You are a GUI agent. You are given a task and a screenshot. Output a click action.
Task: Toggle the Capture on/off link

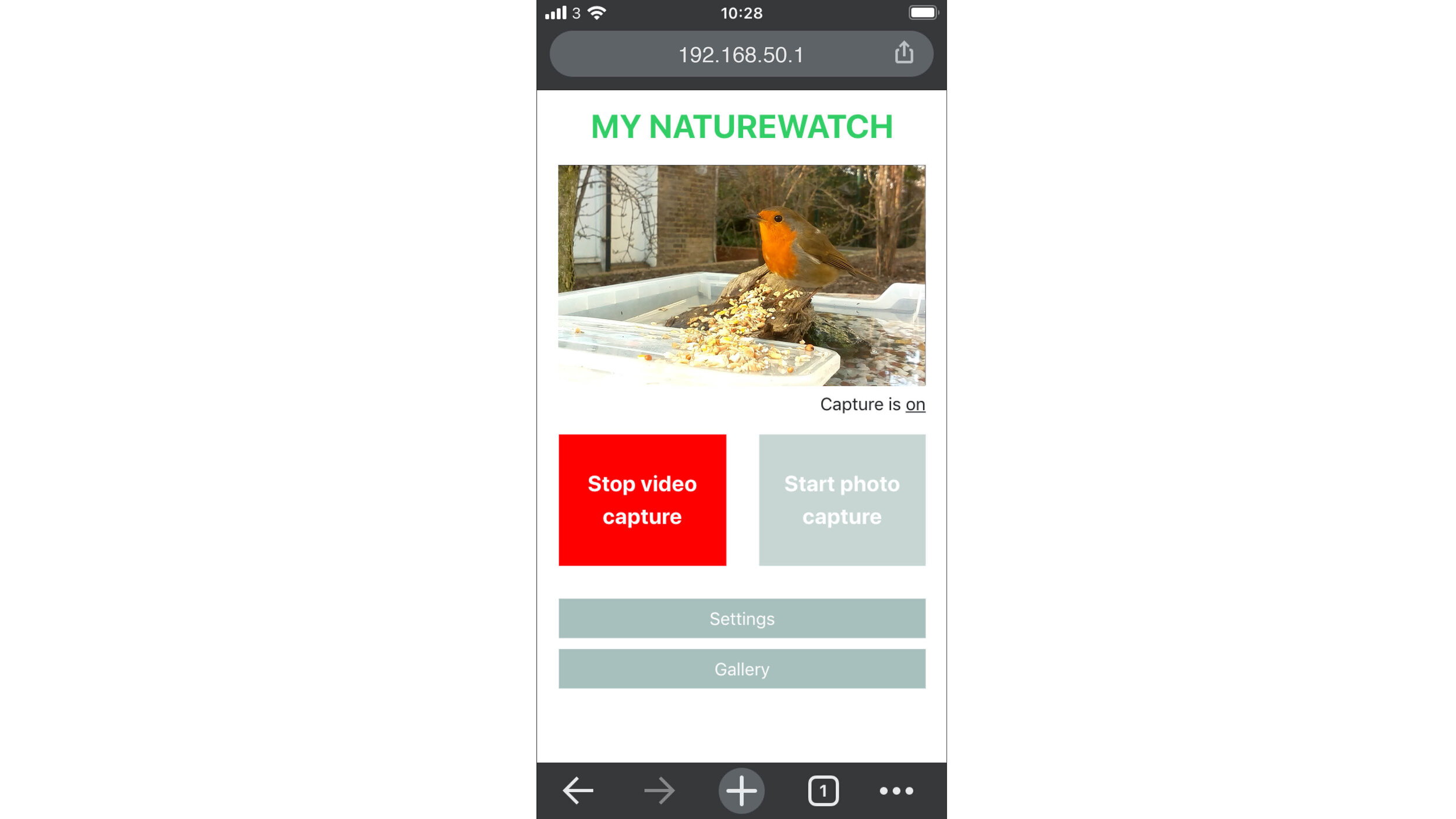(915, 404)
